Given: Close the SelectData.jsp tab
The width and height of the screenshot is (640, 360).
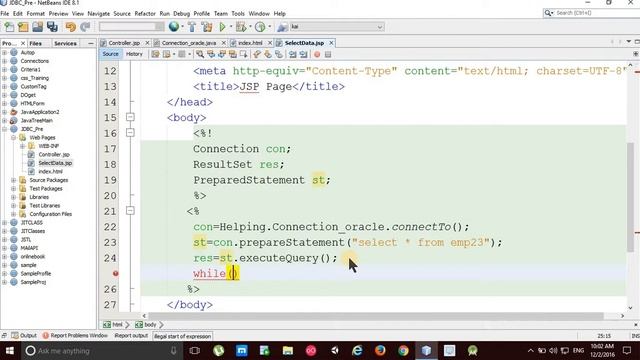Looking at the screenshot, I should tap(331, 43).
